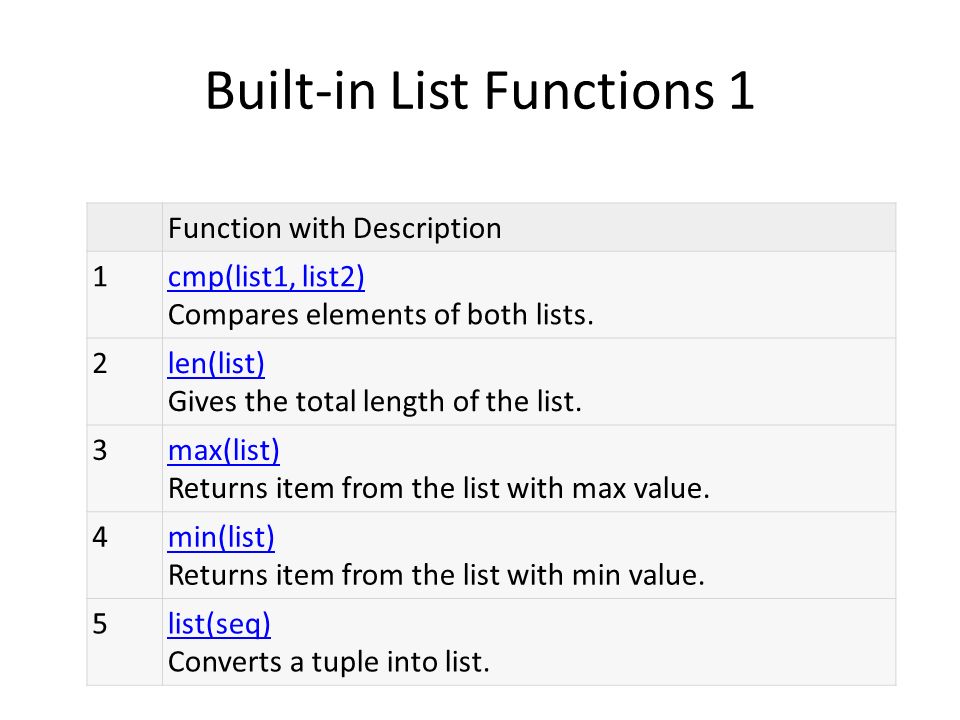This screenshot has height=720, width=960.
Task: Select row number 4 cell
Action: 124,555
